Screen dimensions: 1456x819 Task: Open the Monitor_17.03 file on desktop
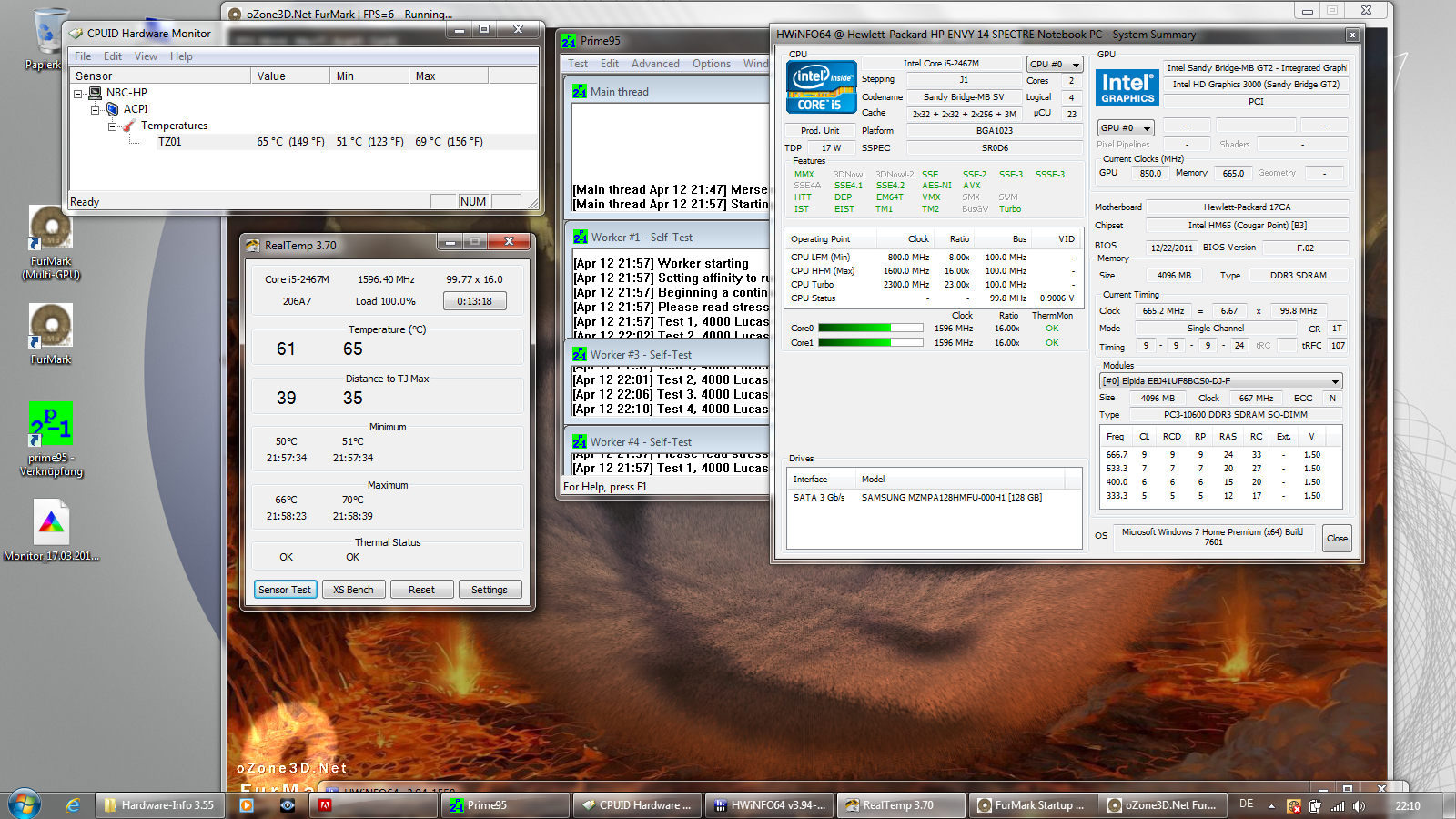51,522
